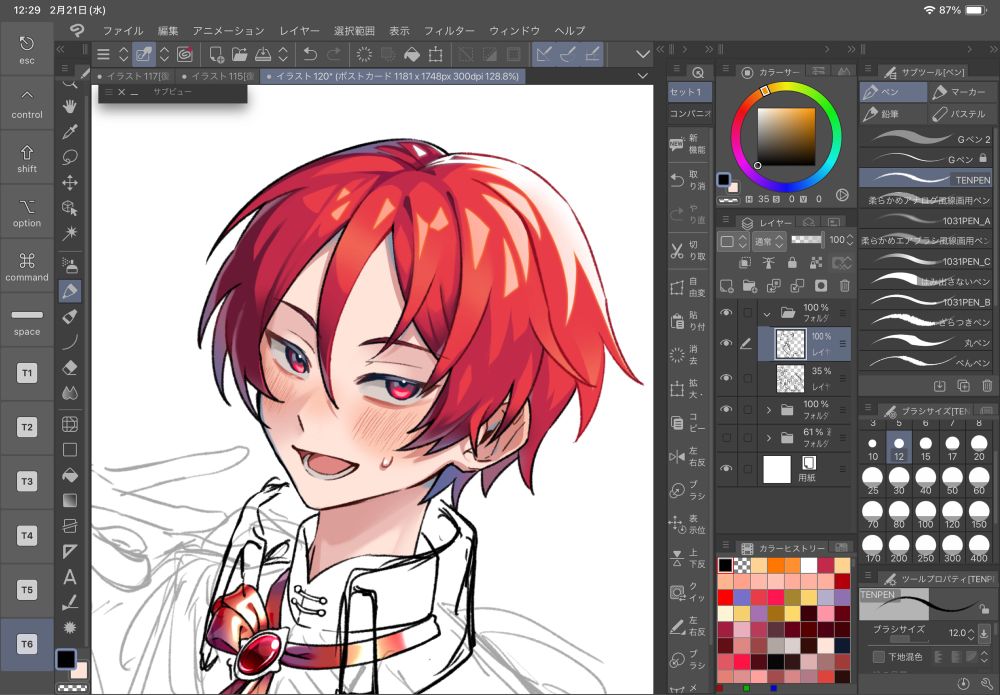The width and height of the screenshot is (1000, 695).
Task: Click the brush size 12.0 stepper arrows
Action: [971, 633]
